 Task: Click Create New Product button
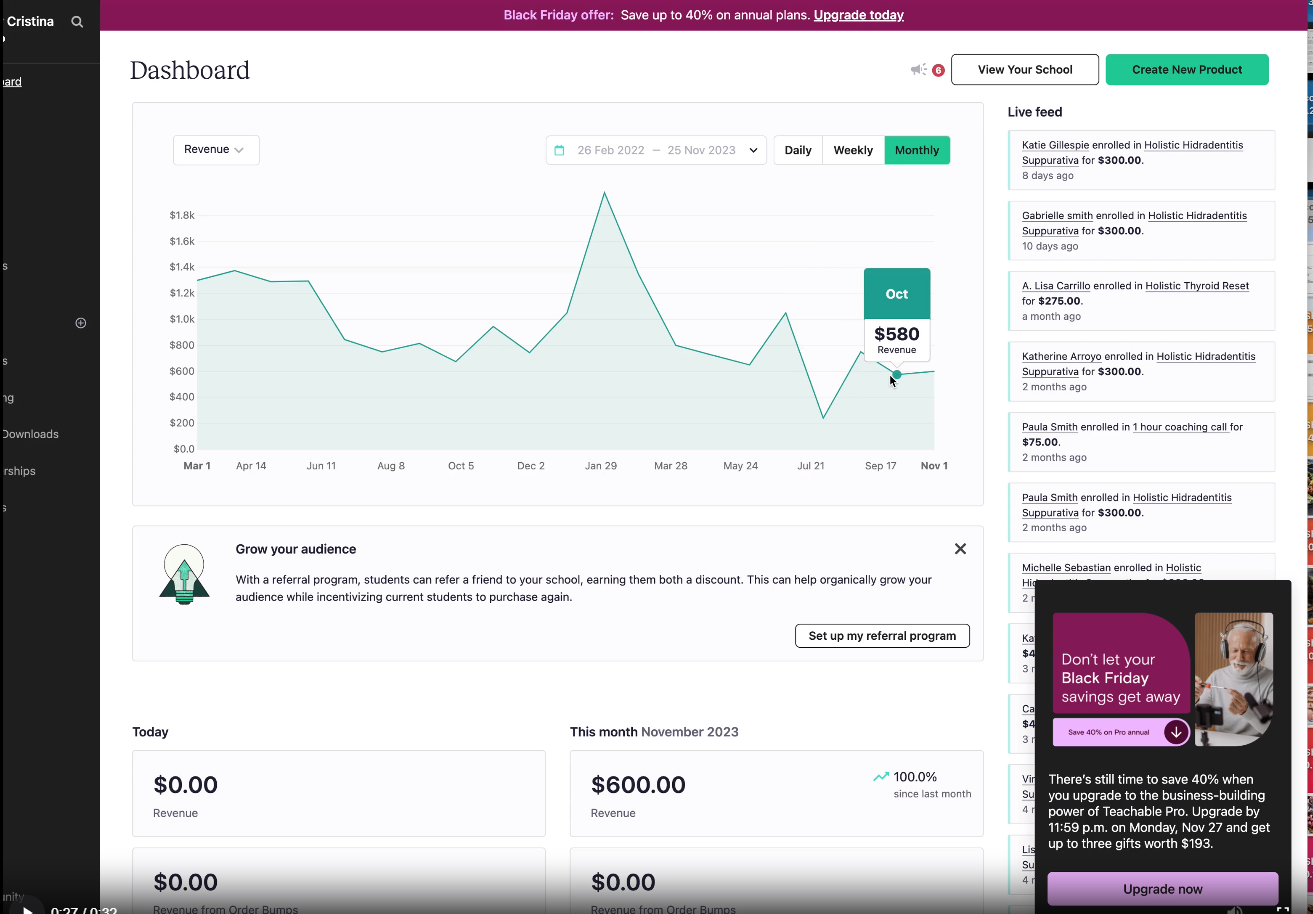point(1187,70)
